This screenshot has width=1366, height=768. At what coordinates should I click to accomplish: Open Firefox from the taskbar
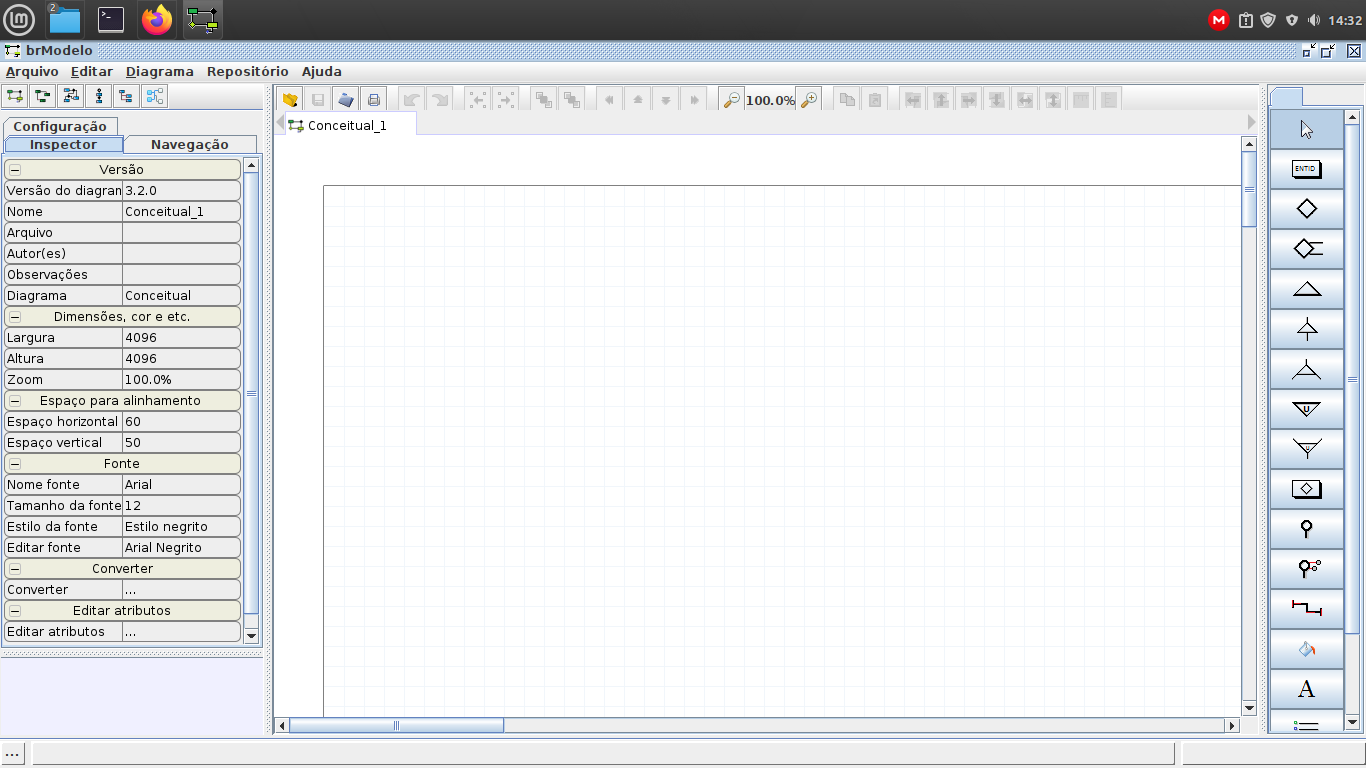coord(157,19)
